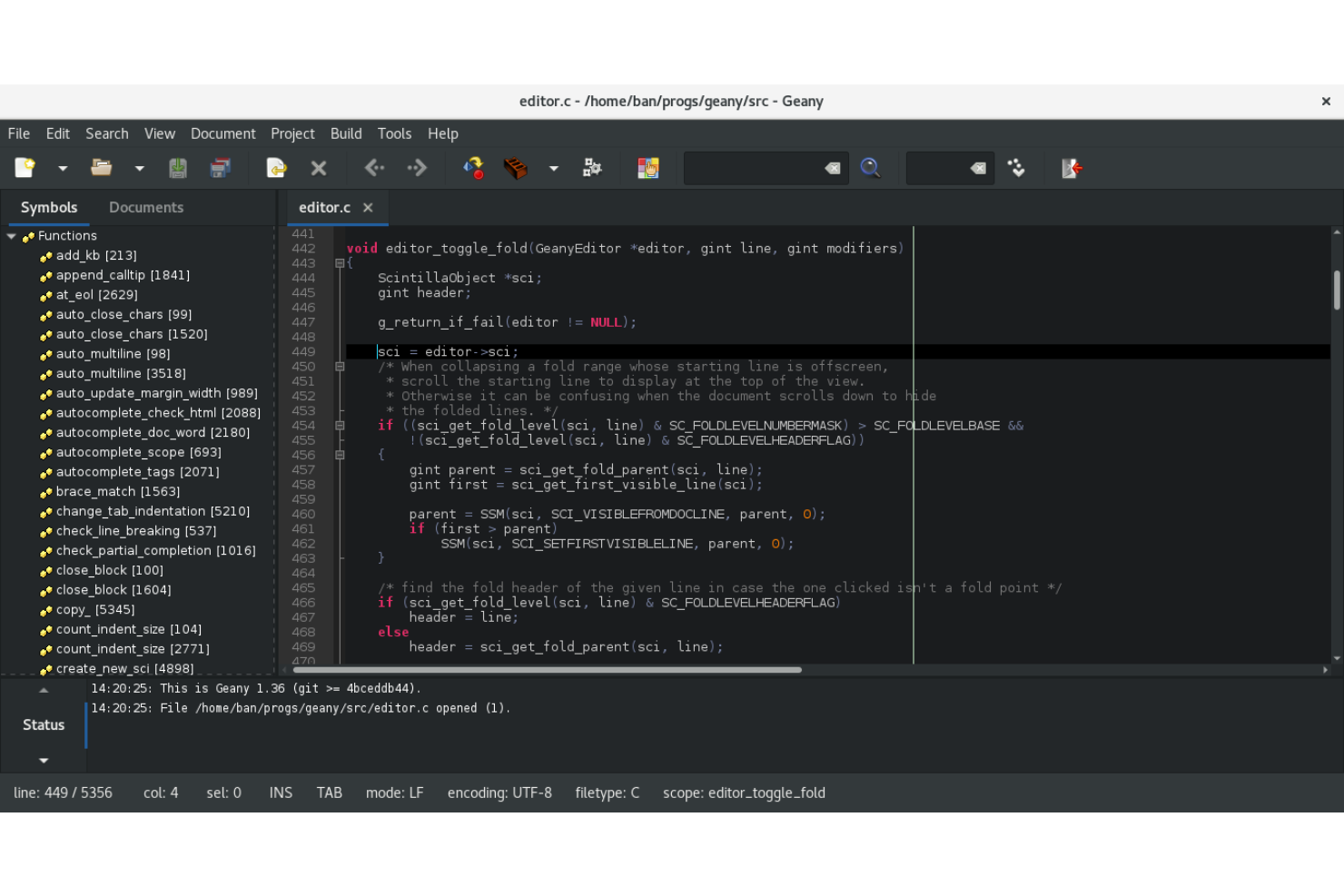Open the View menu
This screenshot has height=896, width=1344.
click(160, 133)
